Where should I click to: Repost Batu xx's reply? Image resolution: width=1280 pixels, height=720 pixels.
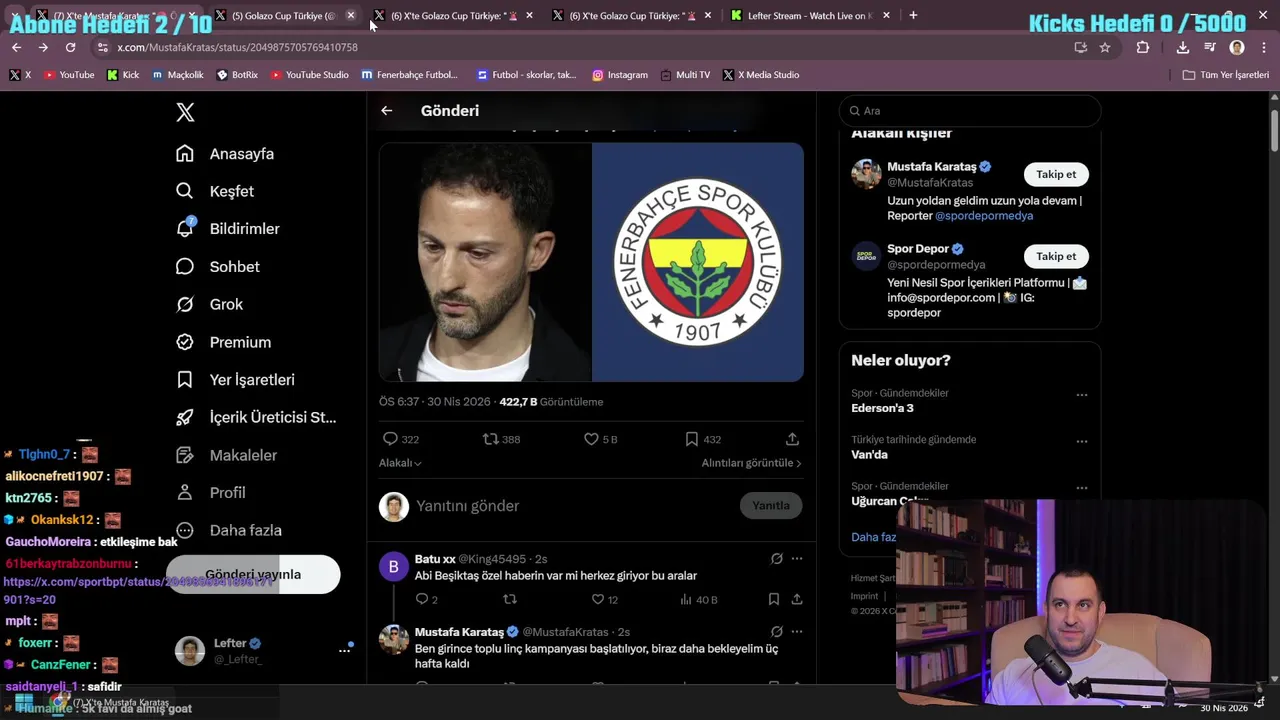pyautogui.click(x=510, y=599)
